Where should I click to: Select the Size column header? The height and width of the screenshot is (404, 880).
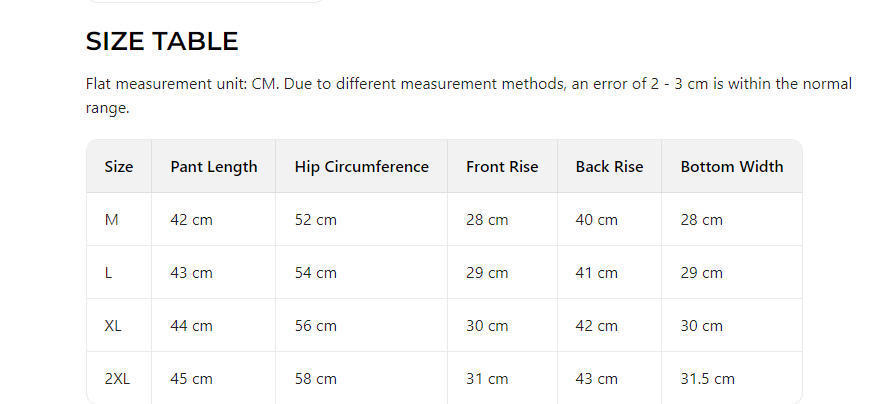[x=119, y=167]
